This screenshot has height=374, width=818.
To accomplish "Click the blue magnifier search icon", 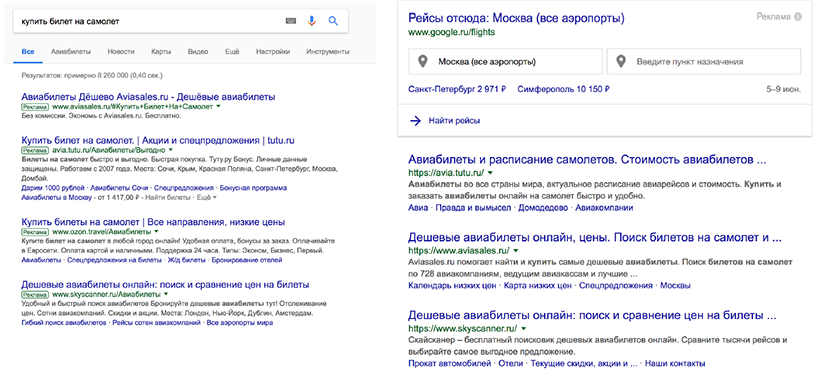I will tap(333, 21).
